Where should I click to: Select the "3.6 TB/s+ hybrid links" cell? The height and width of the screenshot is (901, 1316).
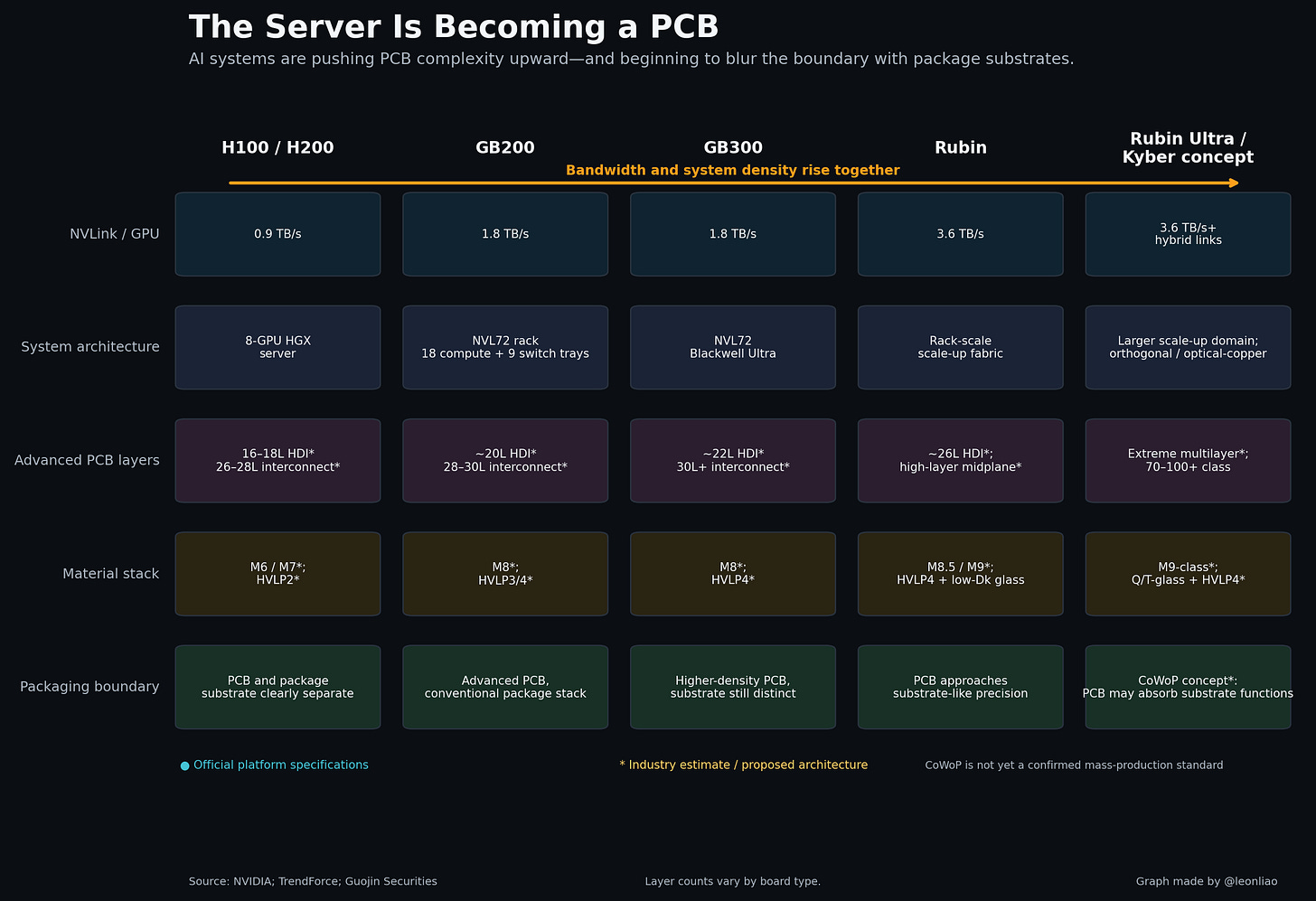[1188, 234]
